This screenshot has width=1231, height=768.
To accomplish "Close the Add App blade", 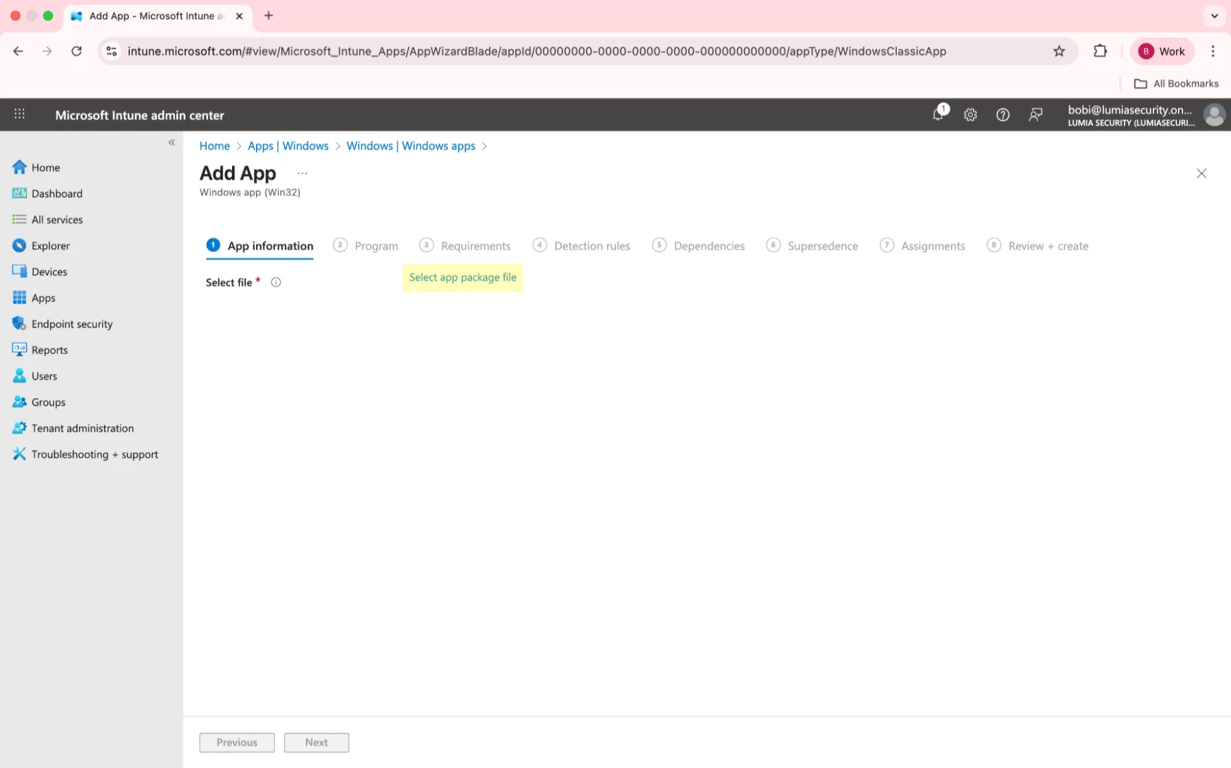I will point(1202,173).
